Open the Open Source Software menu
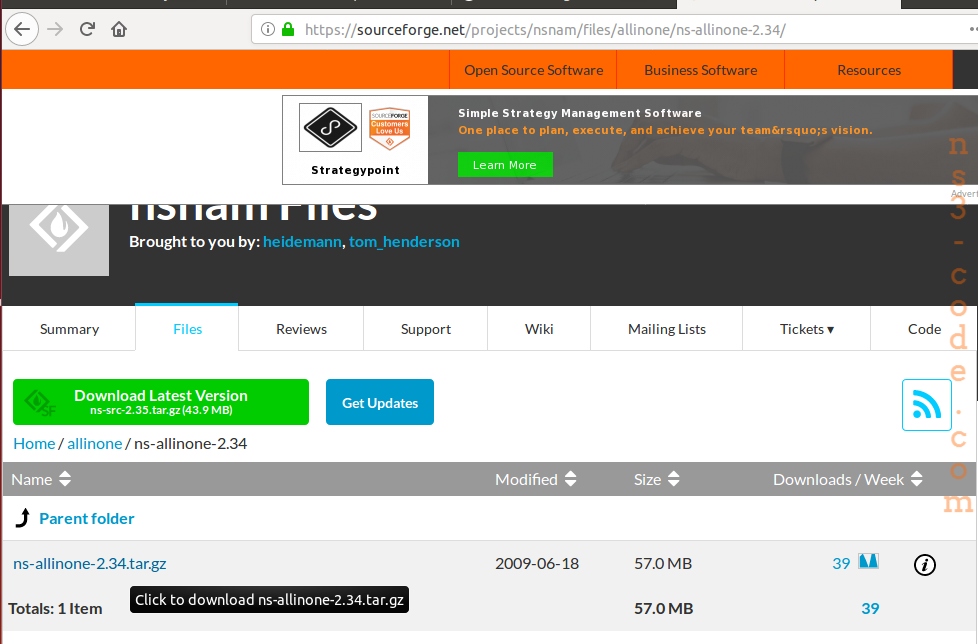Image resolution: width=978 pixels, height=644 pixels. 533,70
